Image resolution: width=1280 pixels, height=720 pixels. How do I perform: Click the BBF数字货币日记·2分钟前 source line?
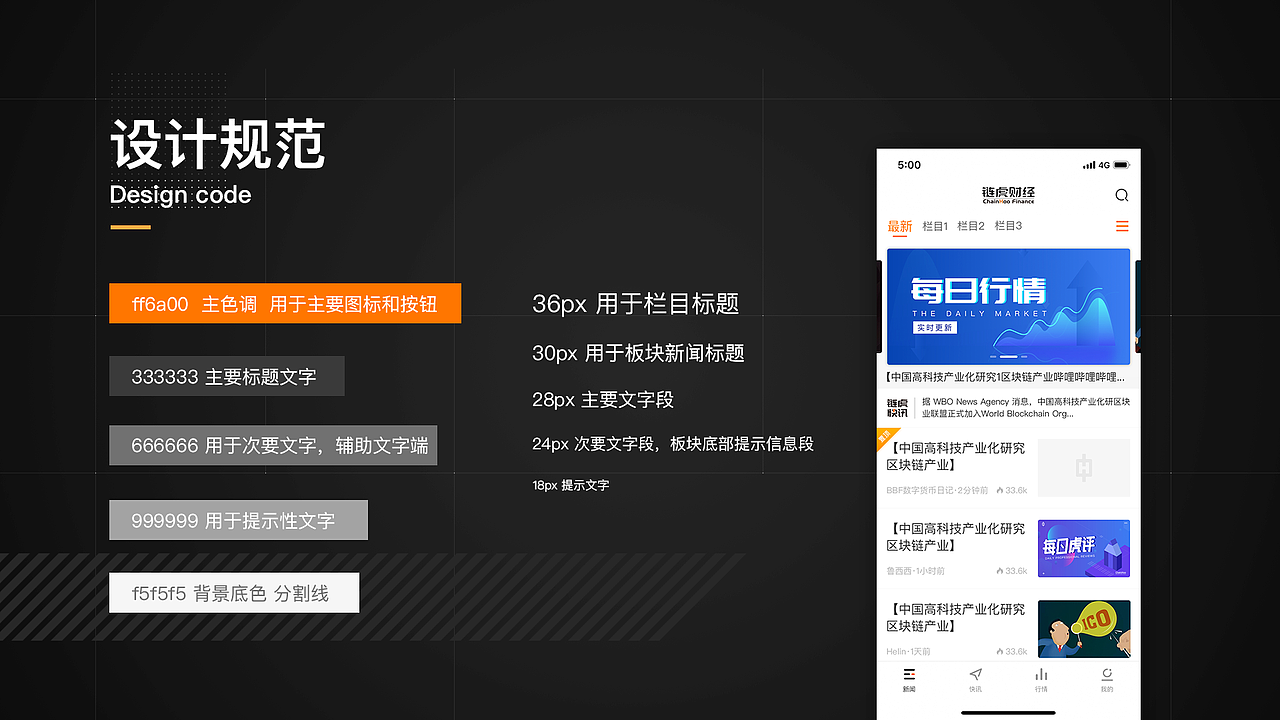[937, 490]
